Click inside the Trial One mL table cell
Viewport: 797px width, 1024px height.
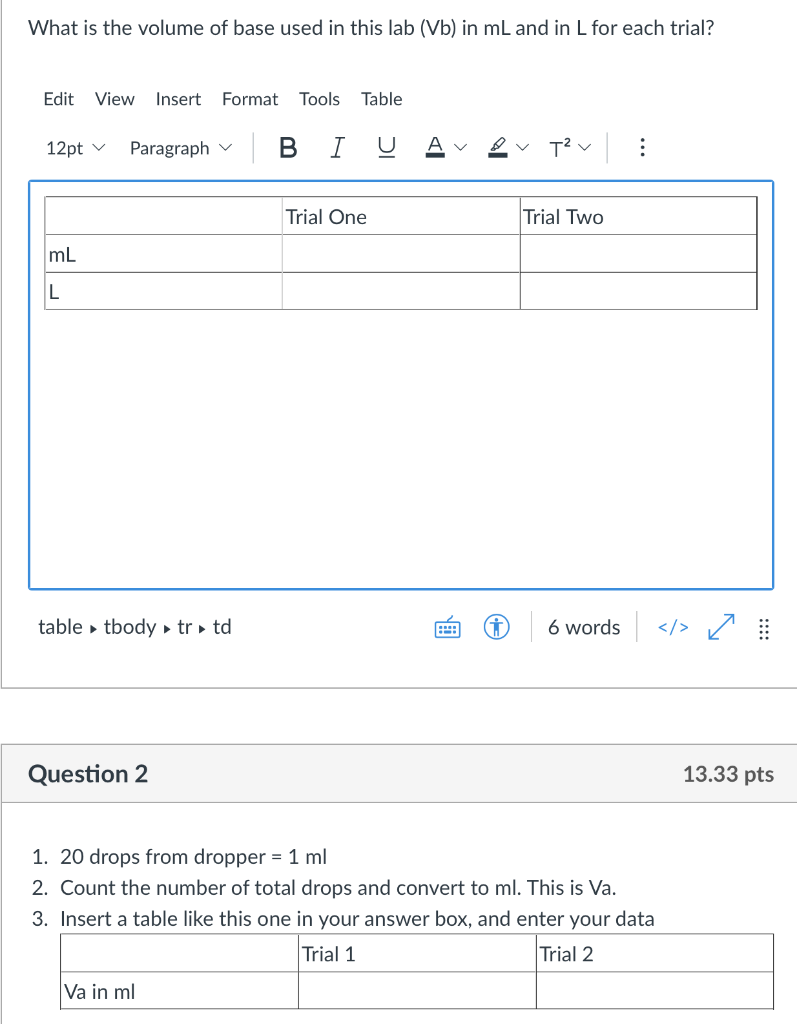400,253
